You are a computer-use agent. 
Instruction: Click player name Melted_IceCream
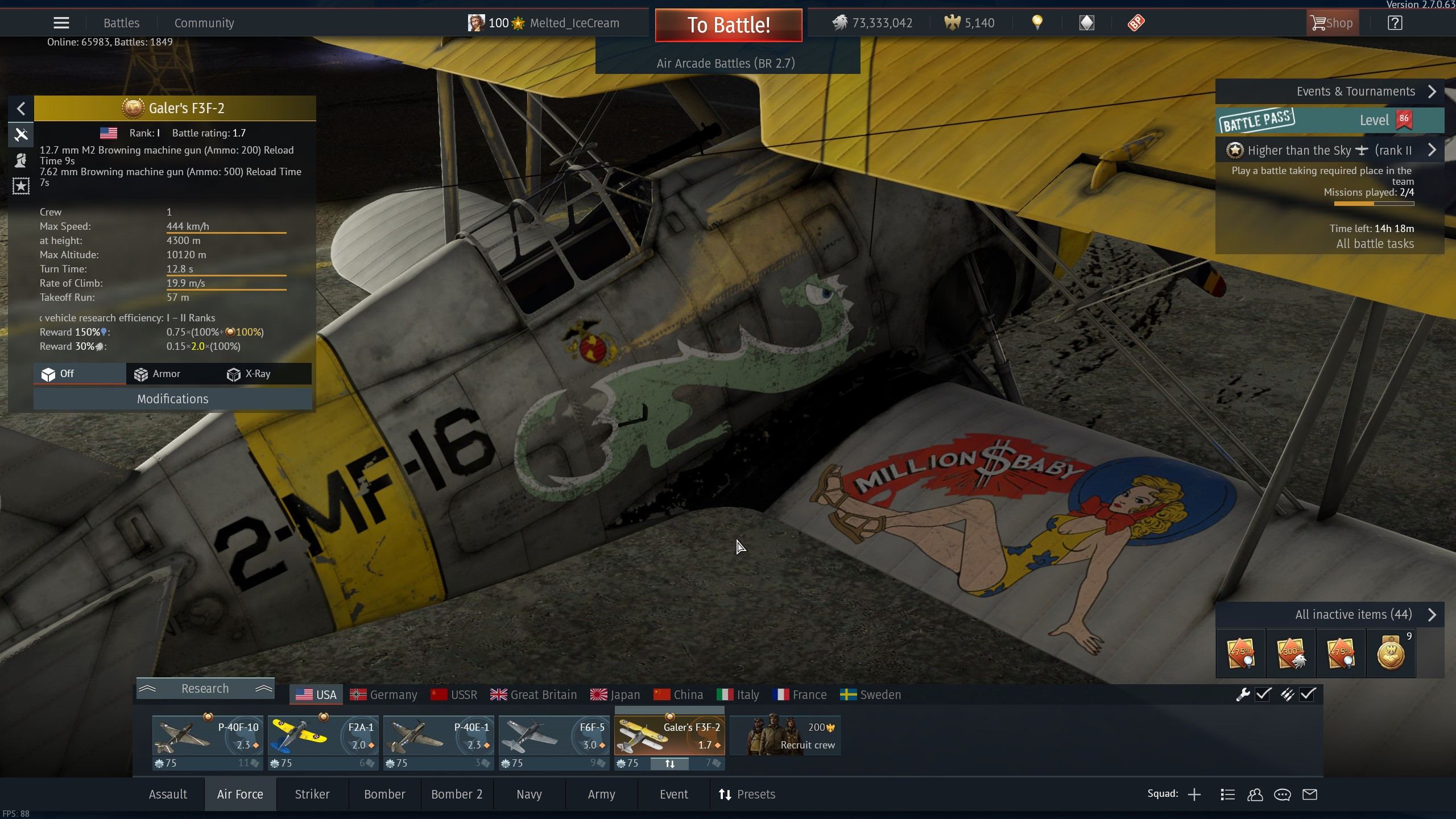(574, 23)
